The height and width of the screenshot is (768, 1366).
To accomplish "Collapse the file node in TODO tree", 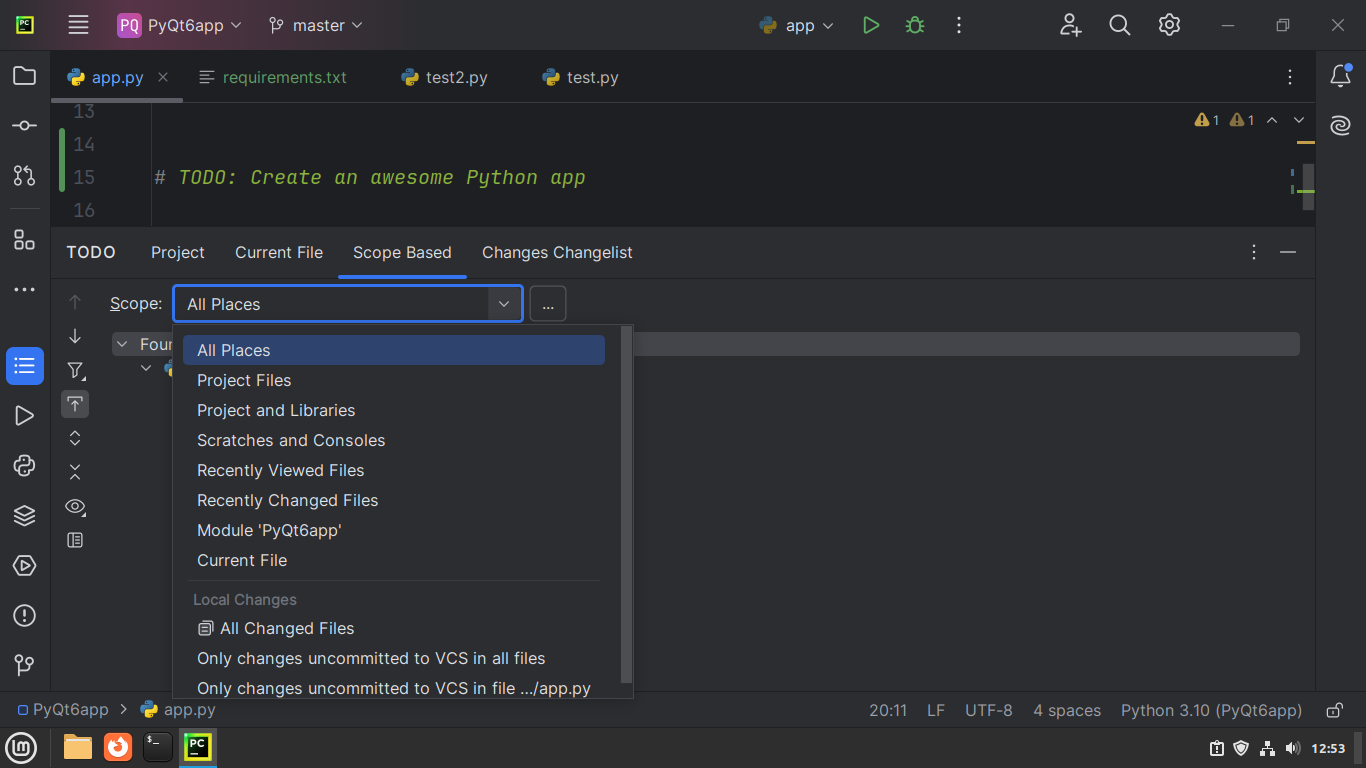I will [146, 368].
